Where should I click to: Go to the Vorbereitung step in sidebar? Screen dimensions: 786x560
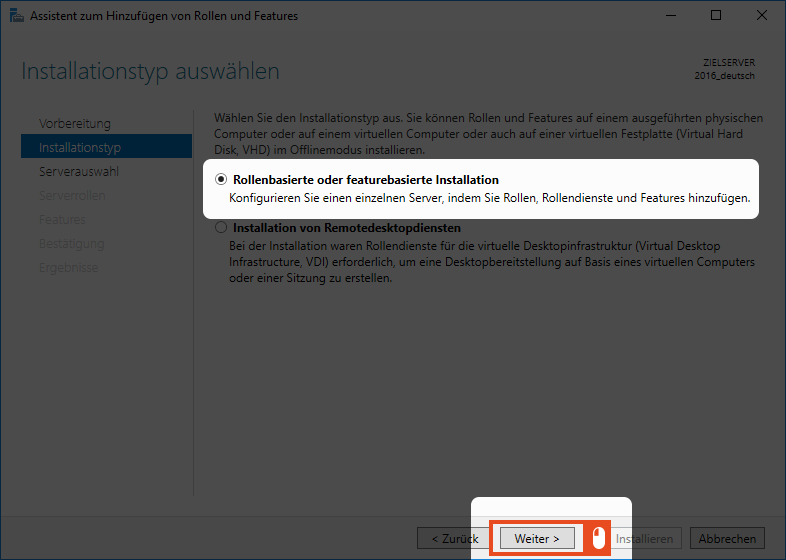[75, 123]
